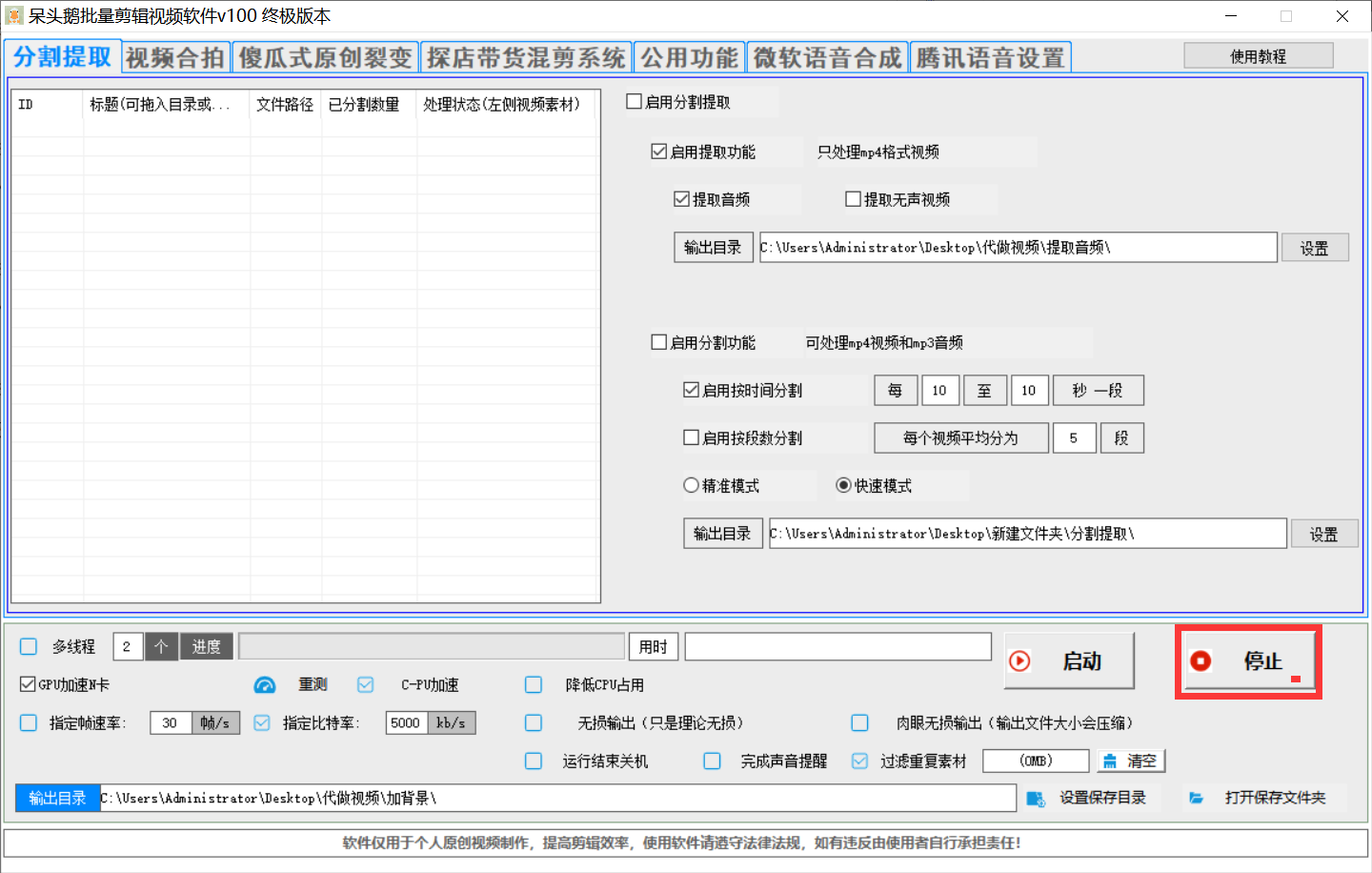
Task: Click the open-folder icon beside 打开保存文件夹
Action: coord(1196,798)
